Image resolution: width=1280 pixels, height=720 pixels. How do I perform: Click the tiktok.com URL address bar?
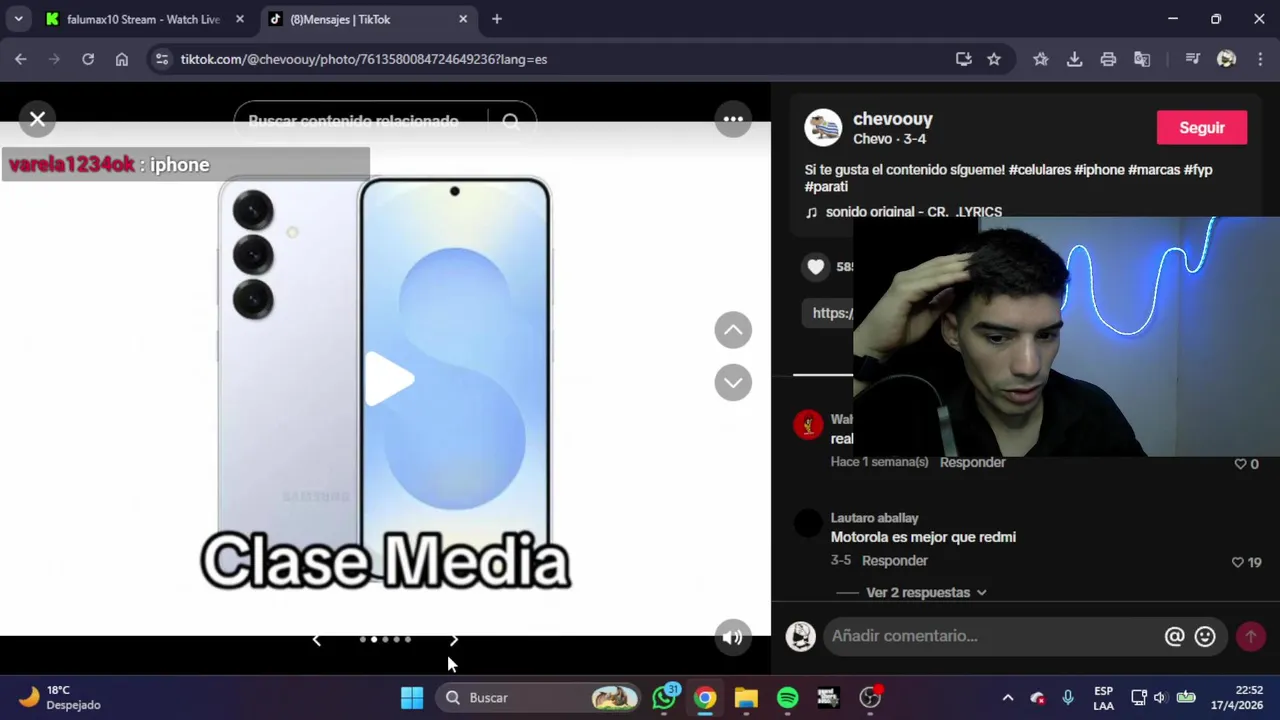click(364, 59)
